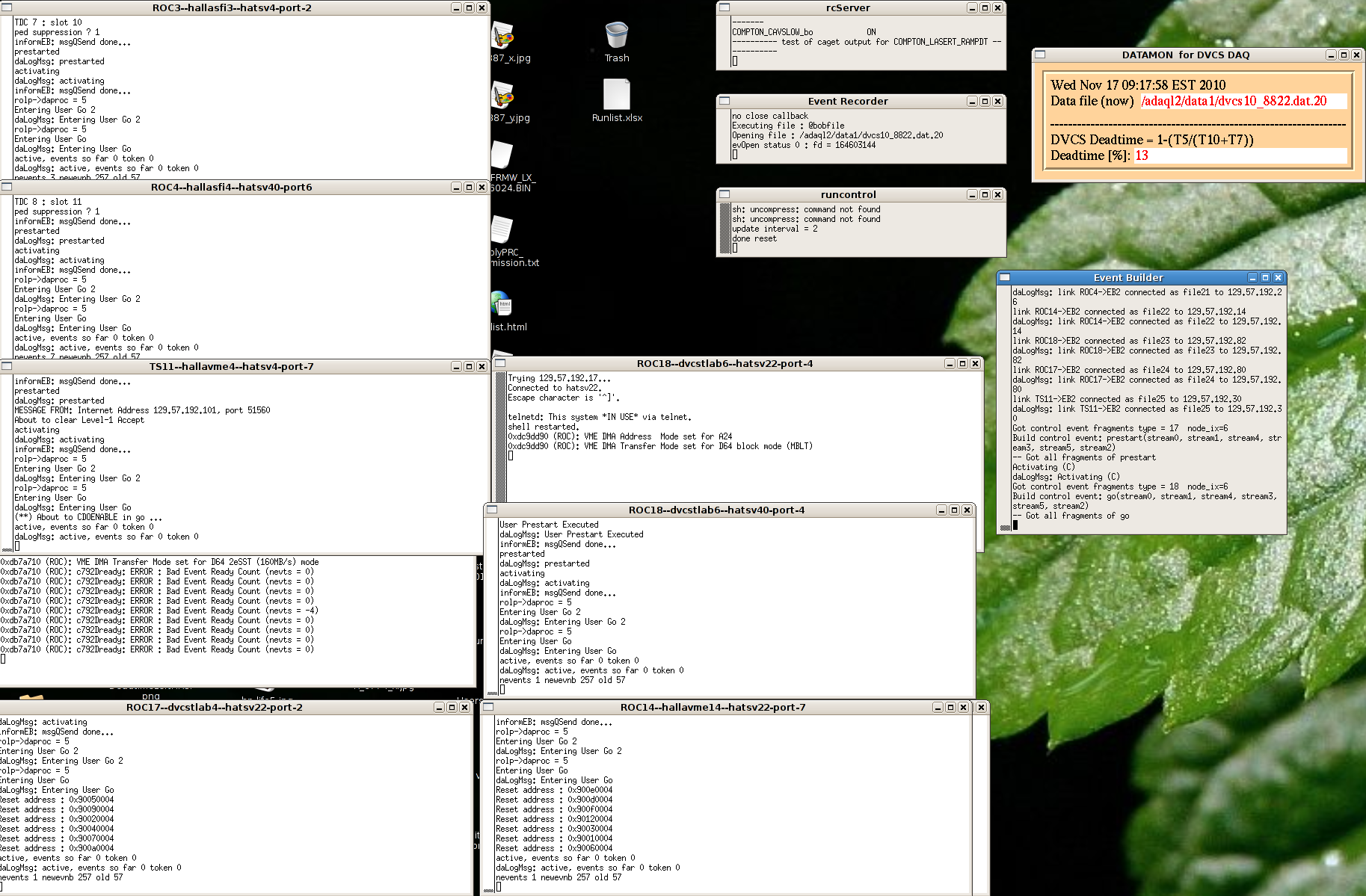Click 'update interval = 2' in runcontrol

[775, 229]
